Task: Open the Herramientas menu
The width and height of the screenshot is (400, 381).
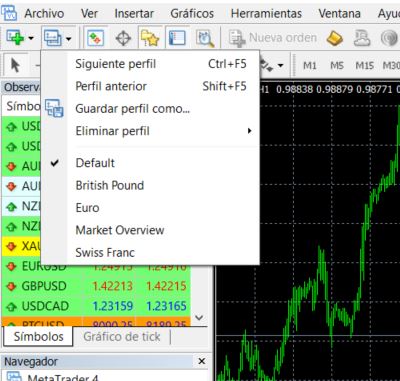Action: 266,14
